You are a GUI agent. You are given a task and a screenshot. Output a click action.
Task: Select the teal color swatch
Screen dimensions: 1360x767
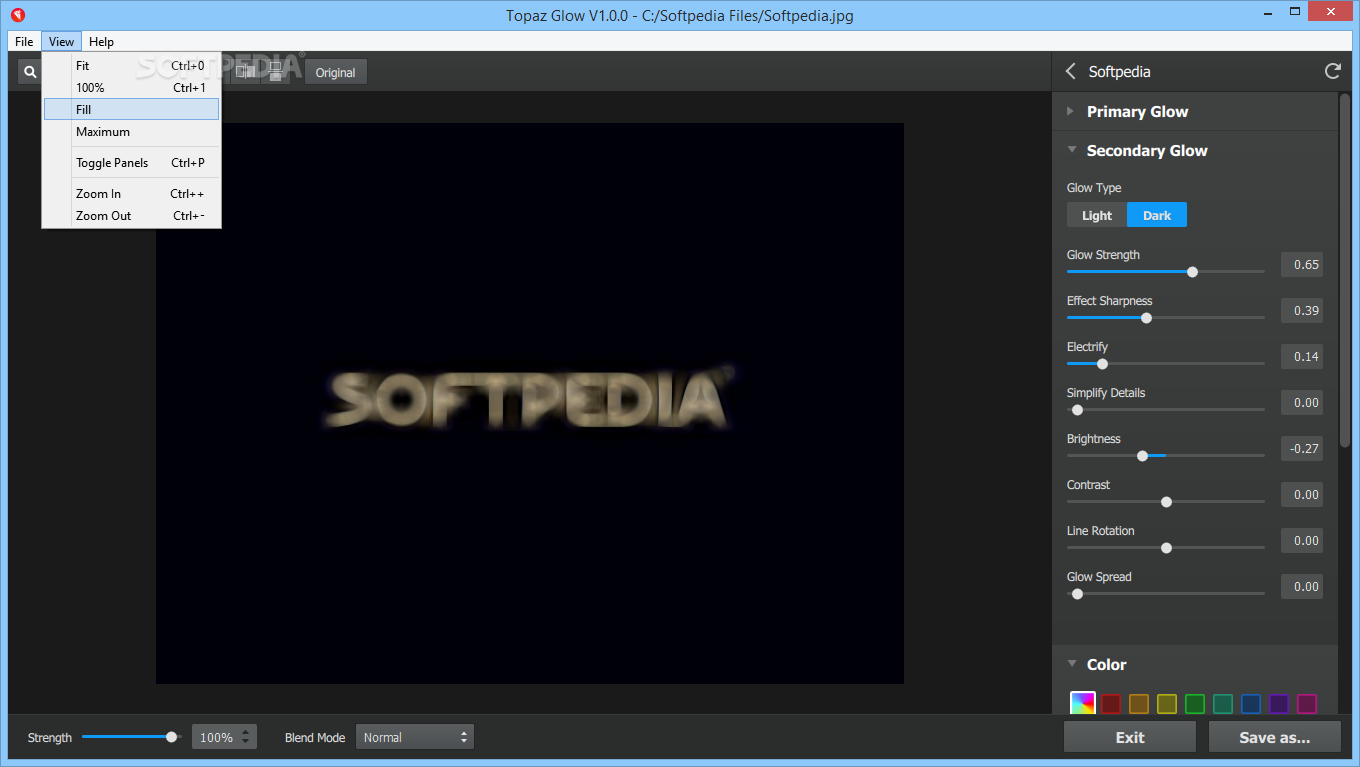[x=1222, y=704]
